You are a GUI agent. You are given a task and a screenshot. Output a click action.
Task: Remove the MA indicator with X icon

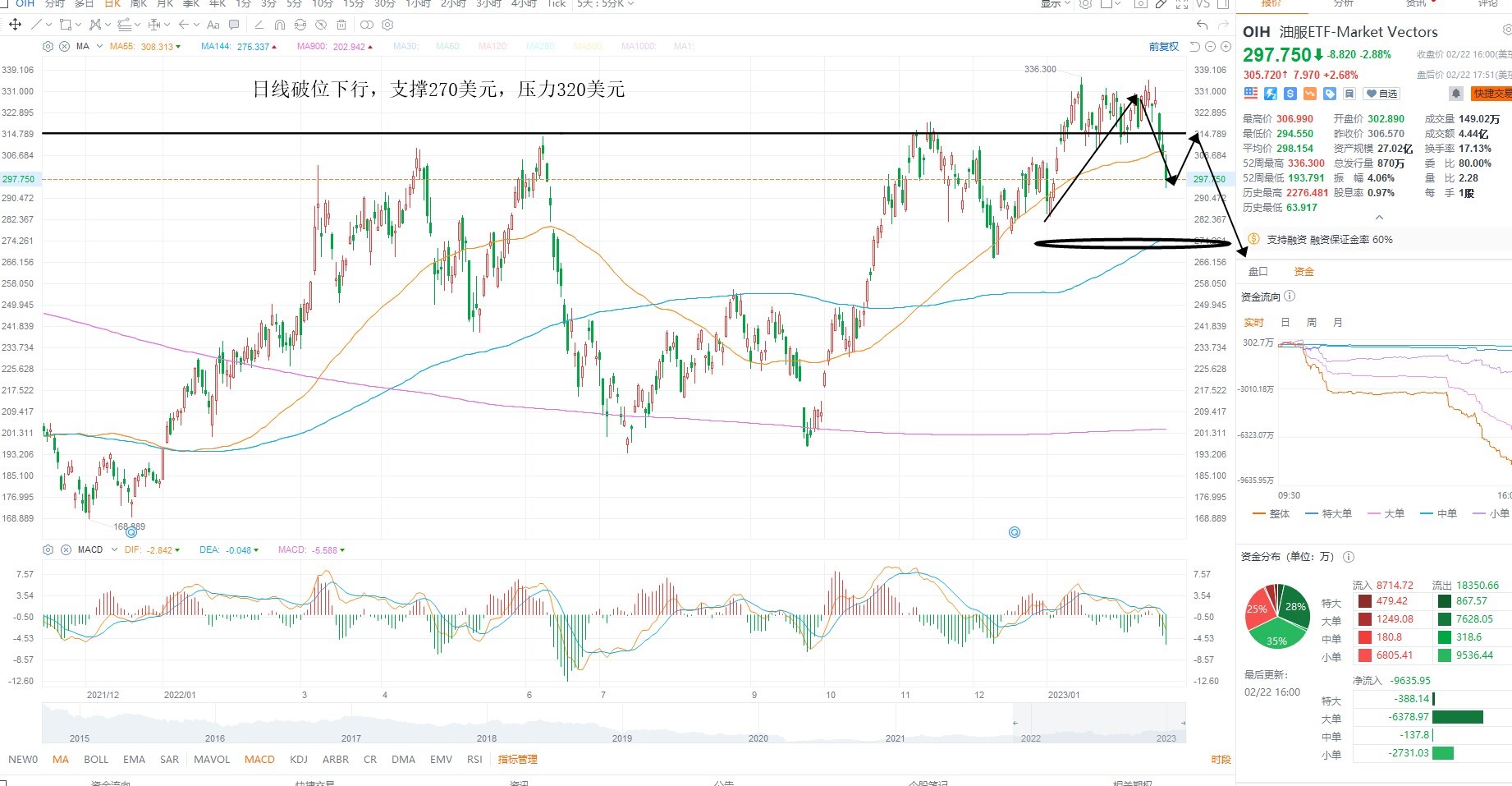pos(64,46)
